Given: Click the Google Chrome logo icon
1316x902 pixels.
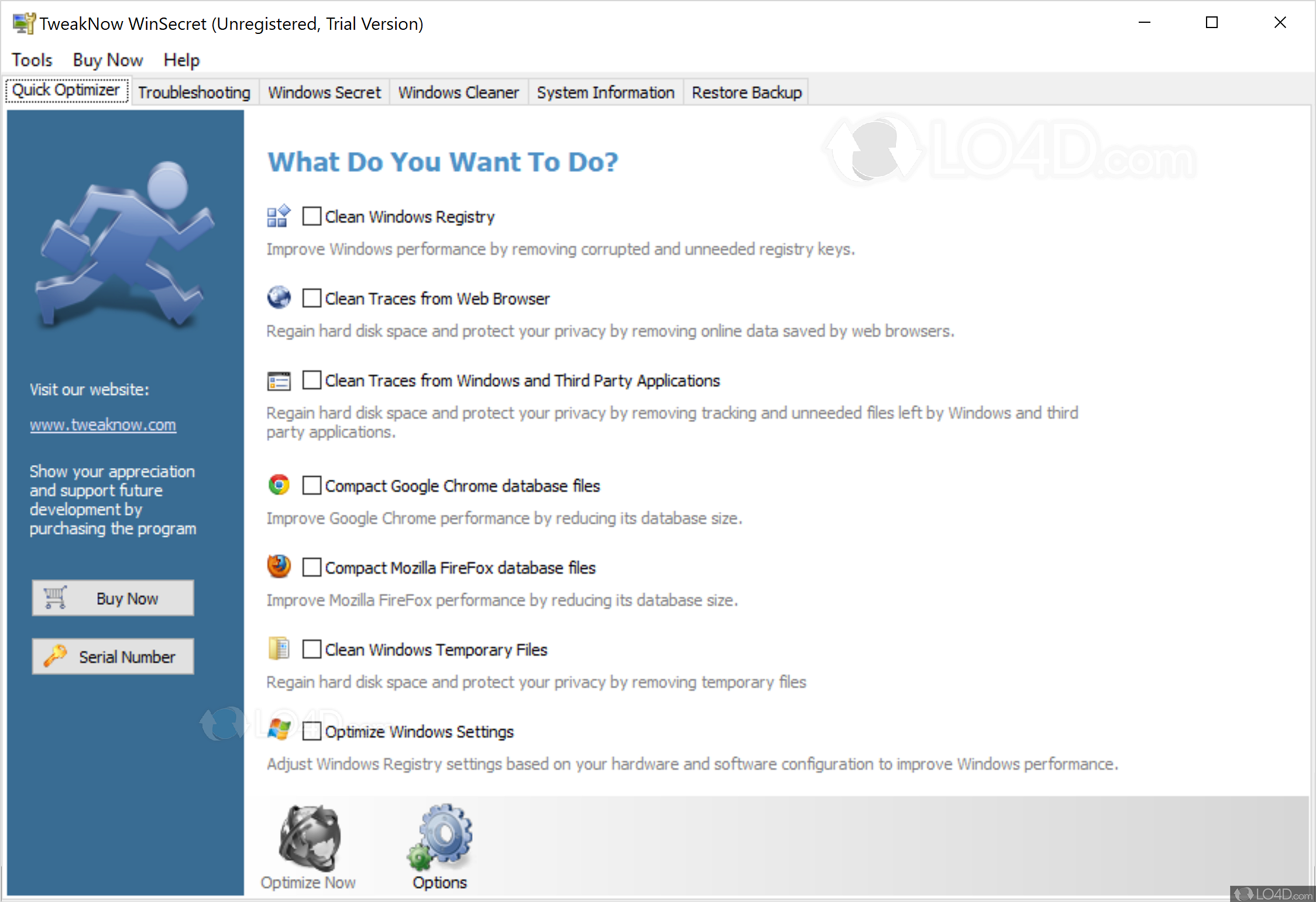Looking at the screenshot, I should click(x=279, y=485).
